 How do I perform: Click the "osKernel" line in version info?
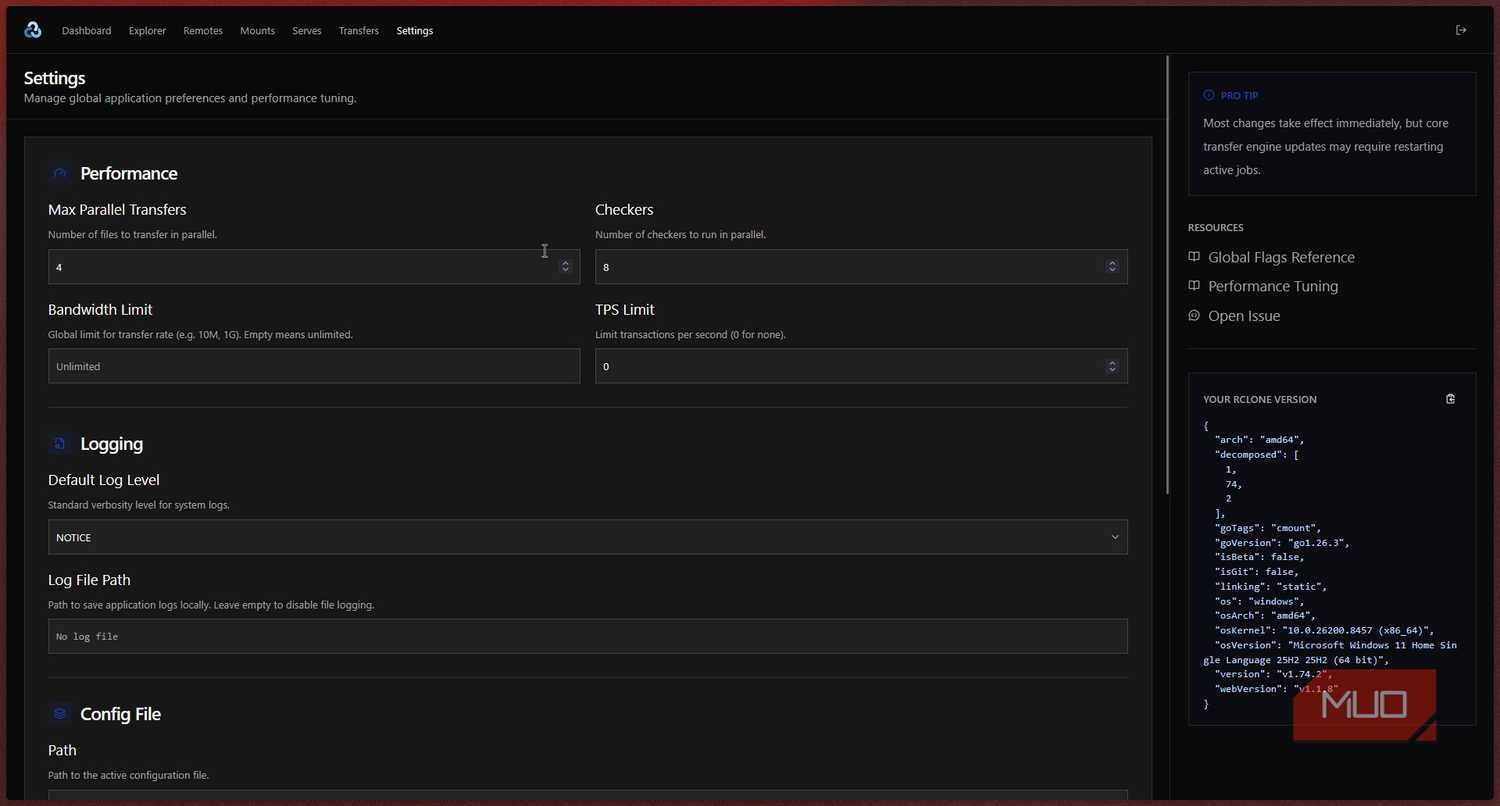point(1324,631)
